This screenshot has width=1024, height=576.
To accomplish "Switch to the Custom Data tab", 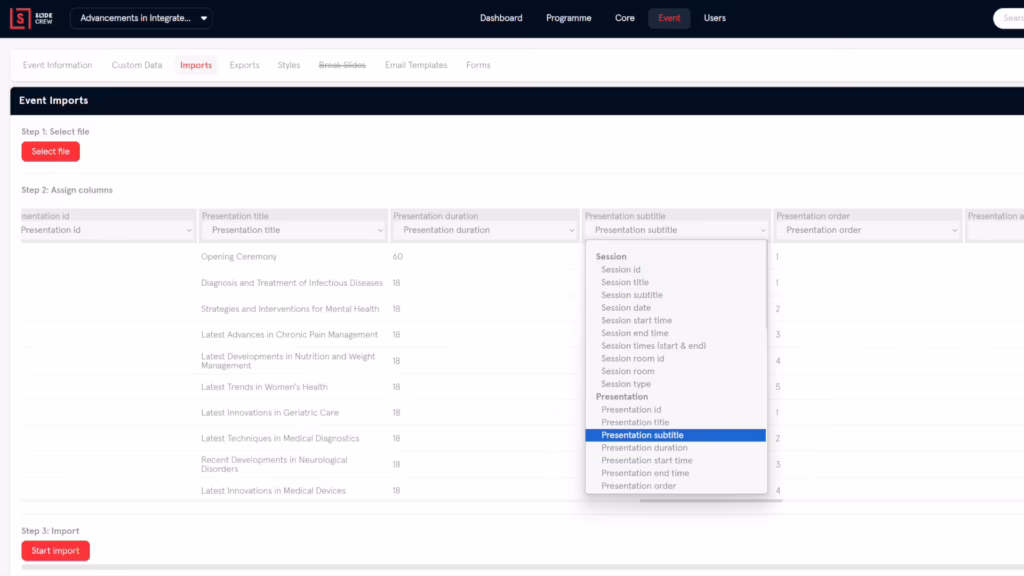I will [136, 65].
